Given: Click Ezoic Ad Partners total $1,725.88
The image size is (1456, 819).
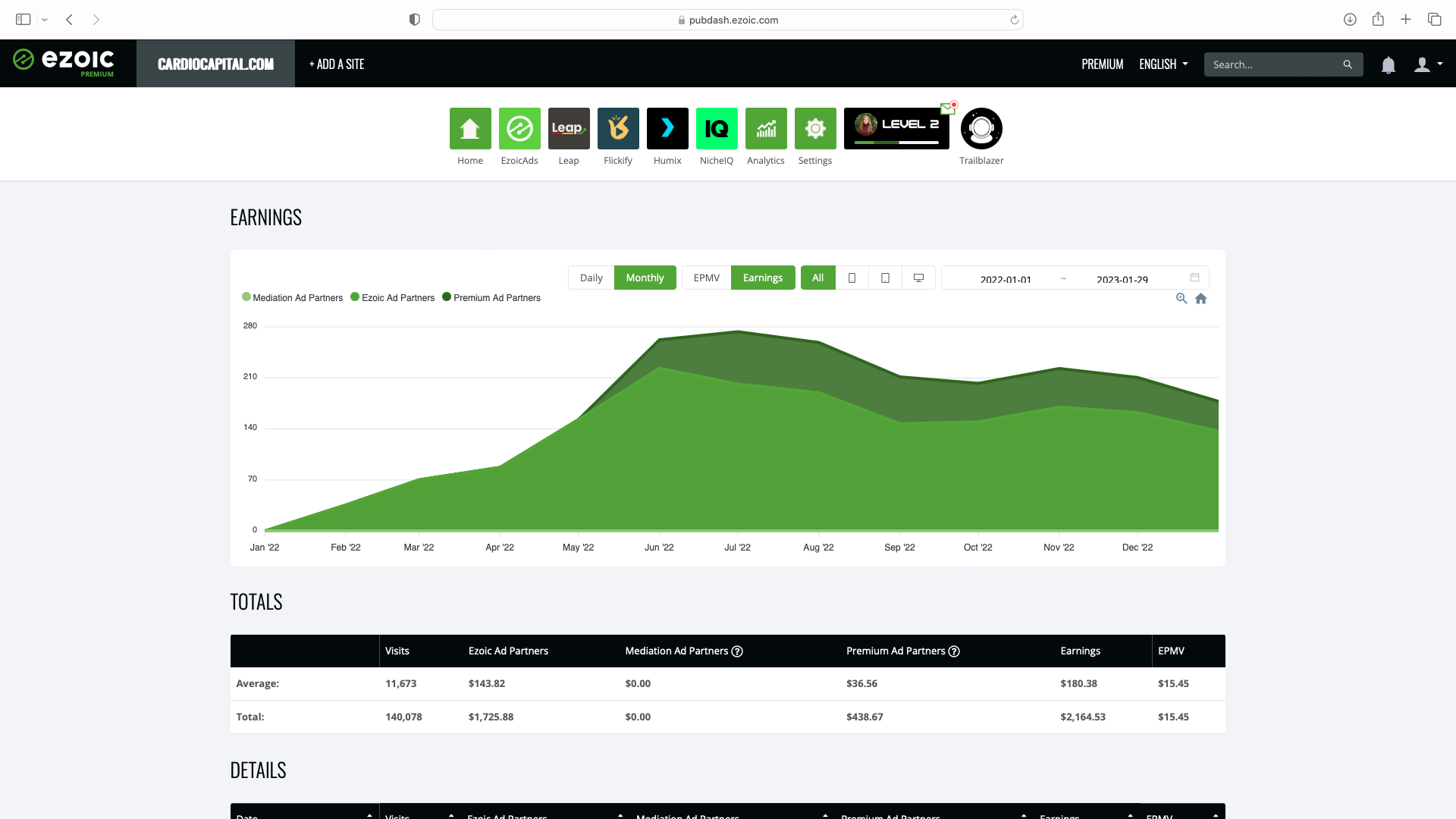Looking at the screenshot, I should pos(491,717).
